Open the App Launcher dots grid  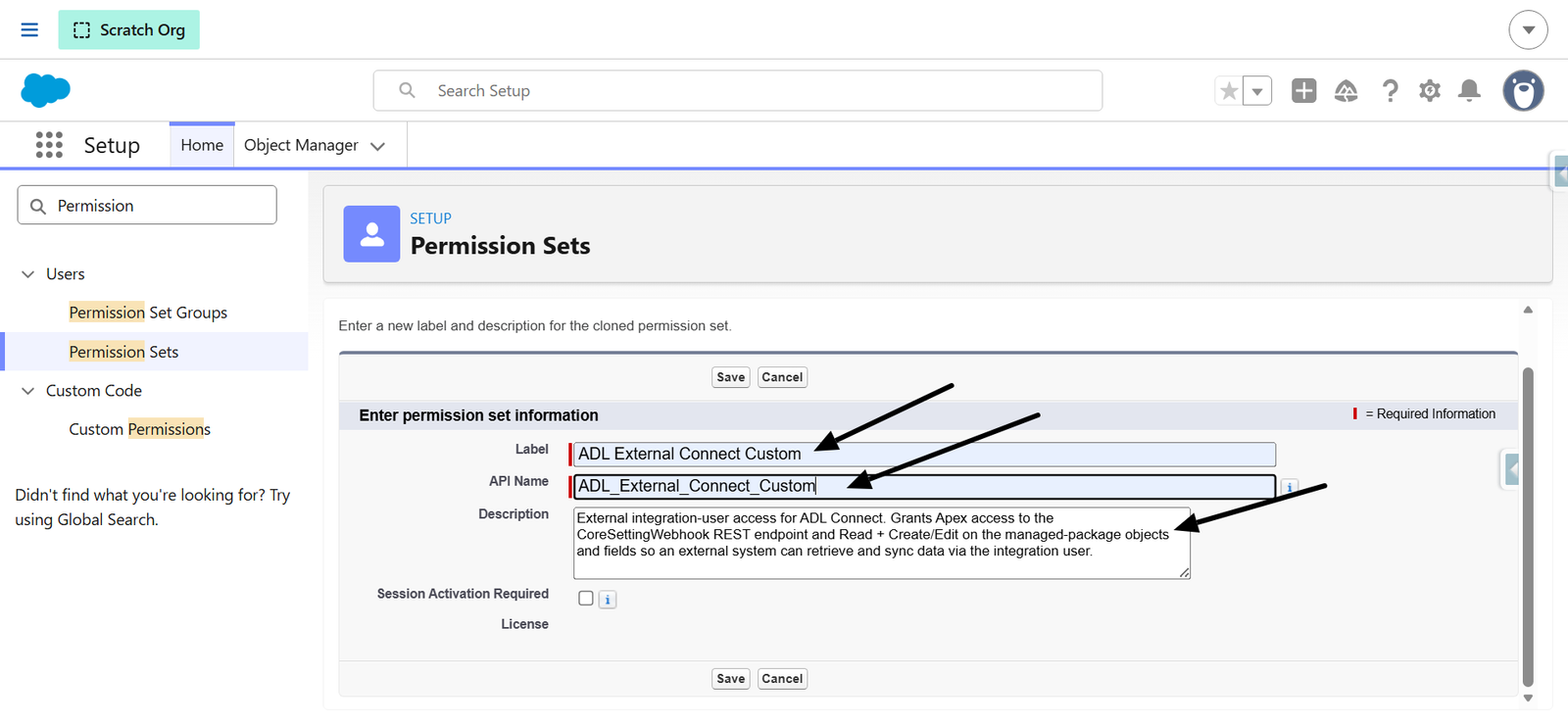click(49, 145)
